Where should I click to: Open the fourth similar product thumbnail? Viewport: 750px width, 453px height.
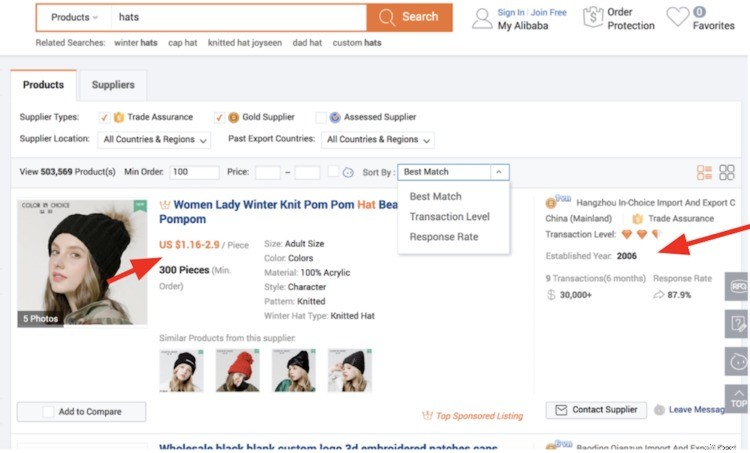tap(350, 371)
